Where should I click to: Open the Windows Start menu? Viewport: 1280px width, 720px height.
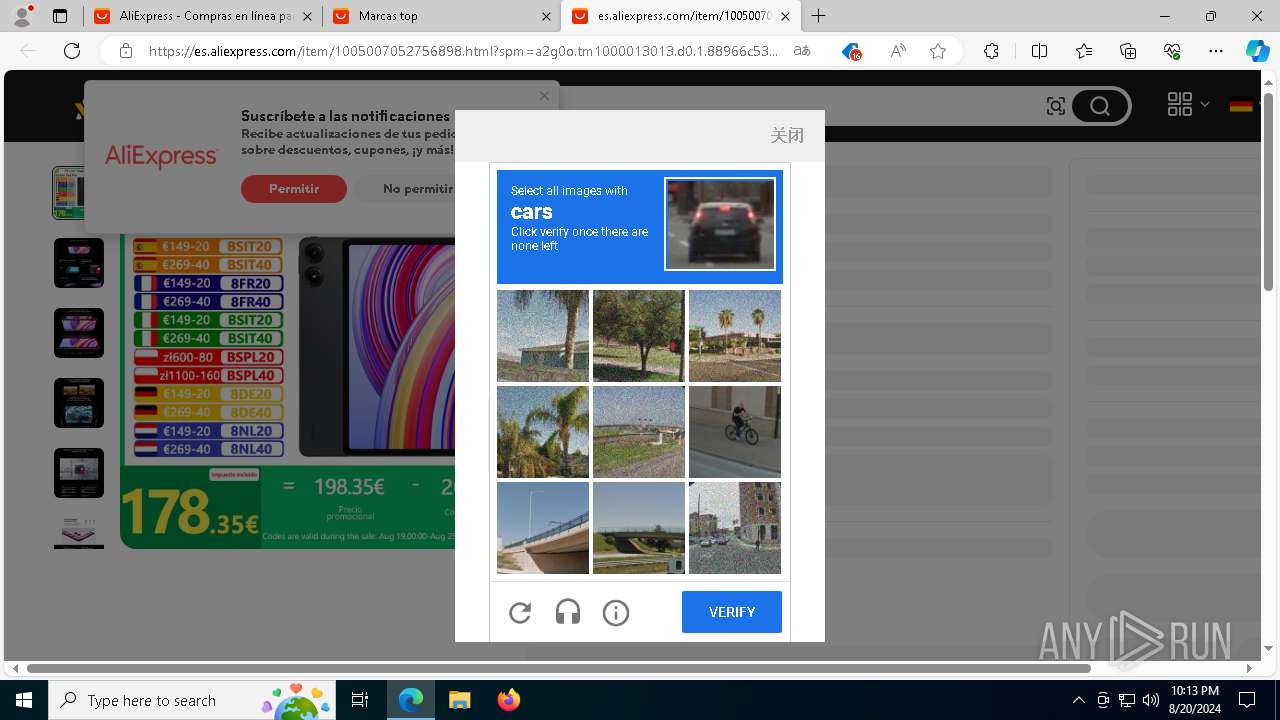point(24,700)
